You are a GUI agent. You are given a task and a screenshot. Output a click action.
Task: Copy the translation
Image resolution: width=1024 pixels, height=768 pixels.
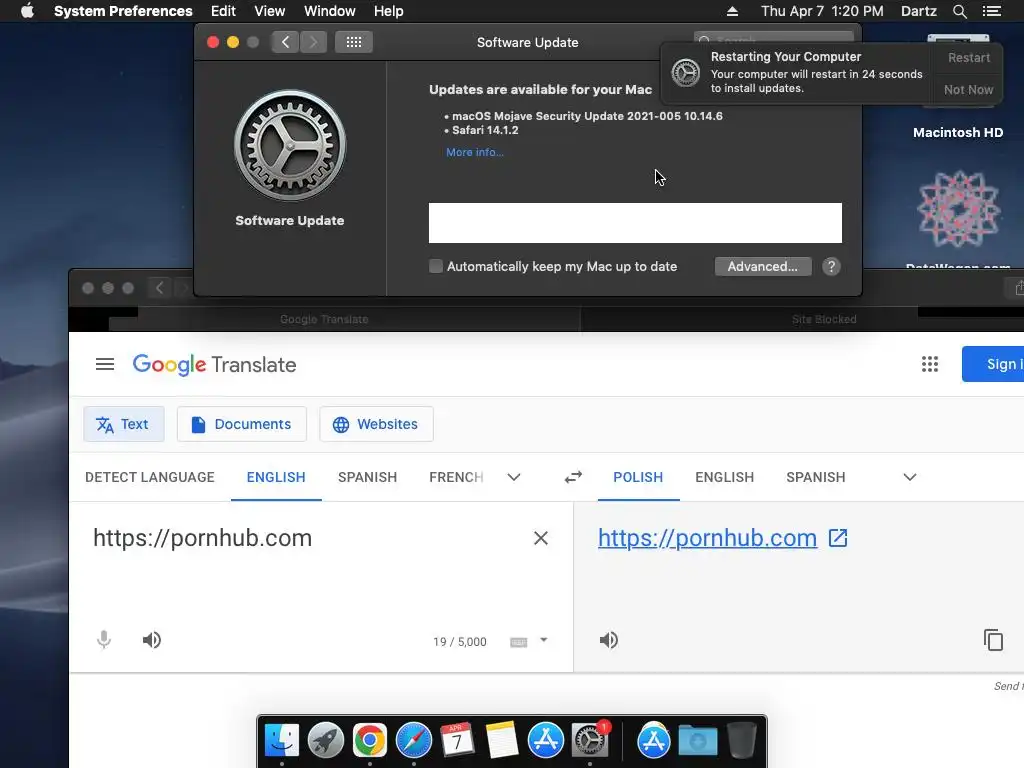point(993,640)
